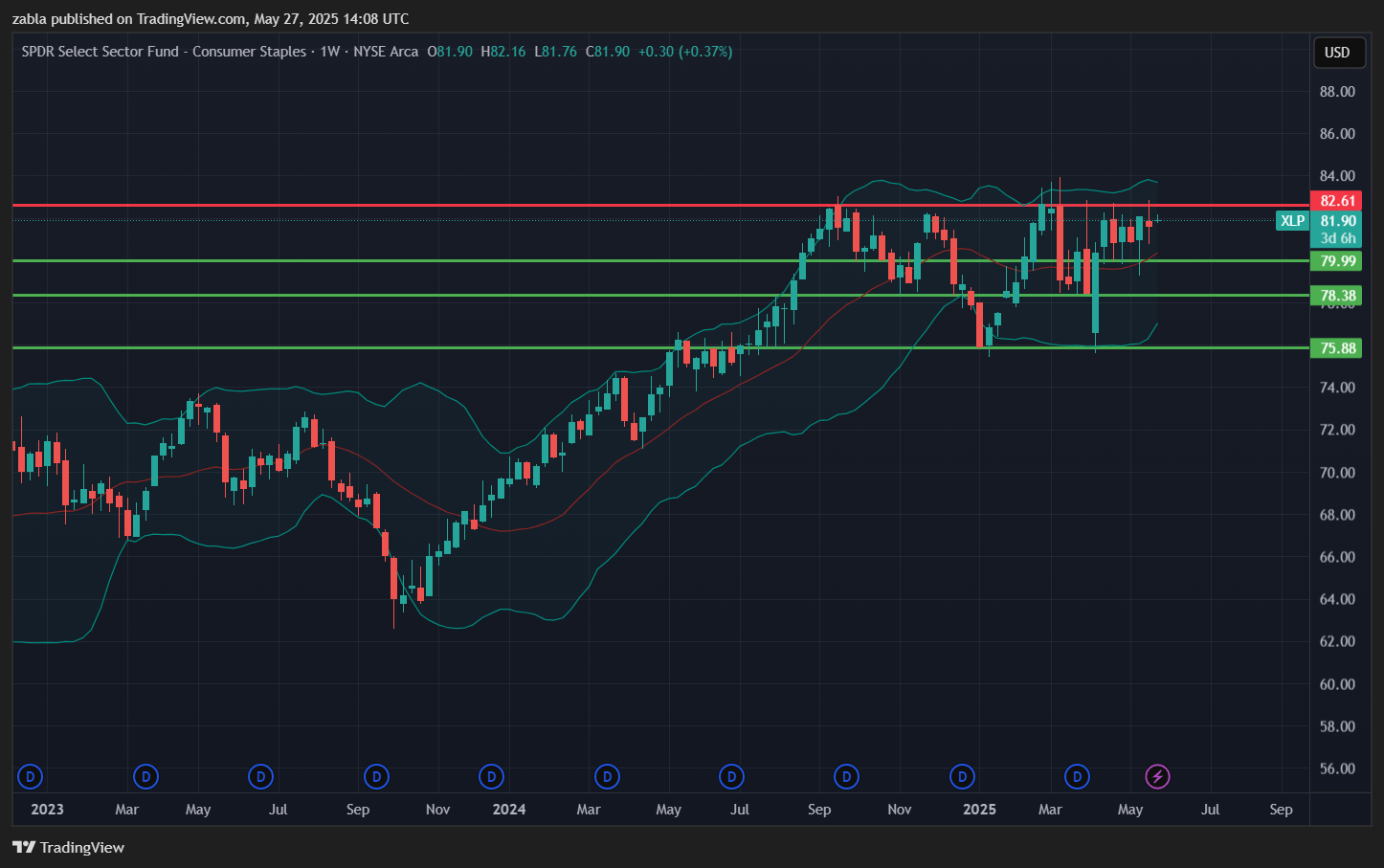Viewport: 1384px width, 868px height.
Task: Select the green 79.99 support price label
Action: (1337, 261)
